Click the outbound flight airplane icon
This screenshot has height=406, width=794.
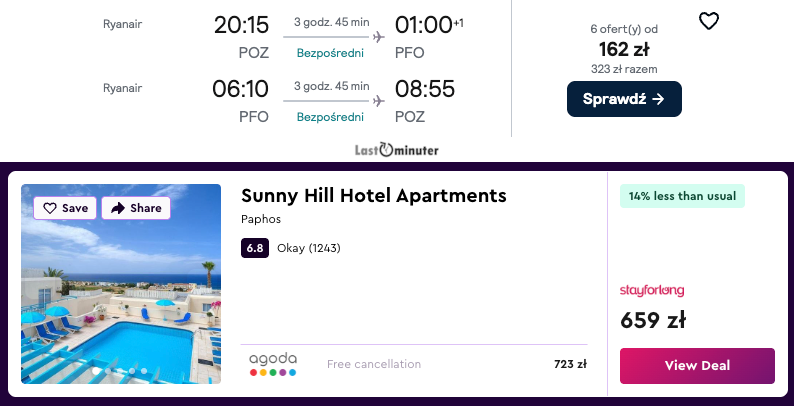[378, 37]
